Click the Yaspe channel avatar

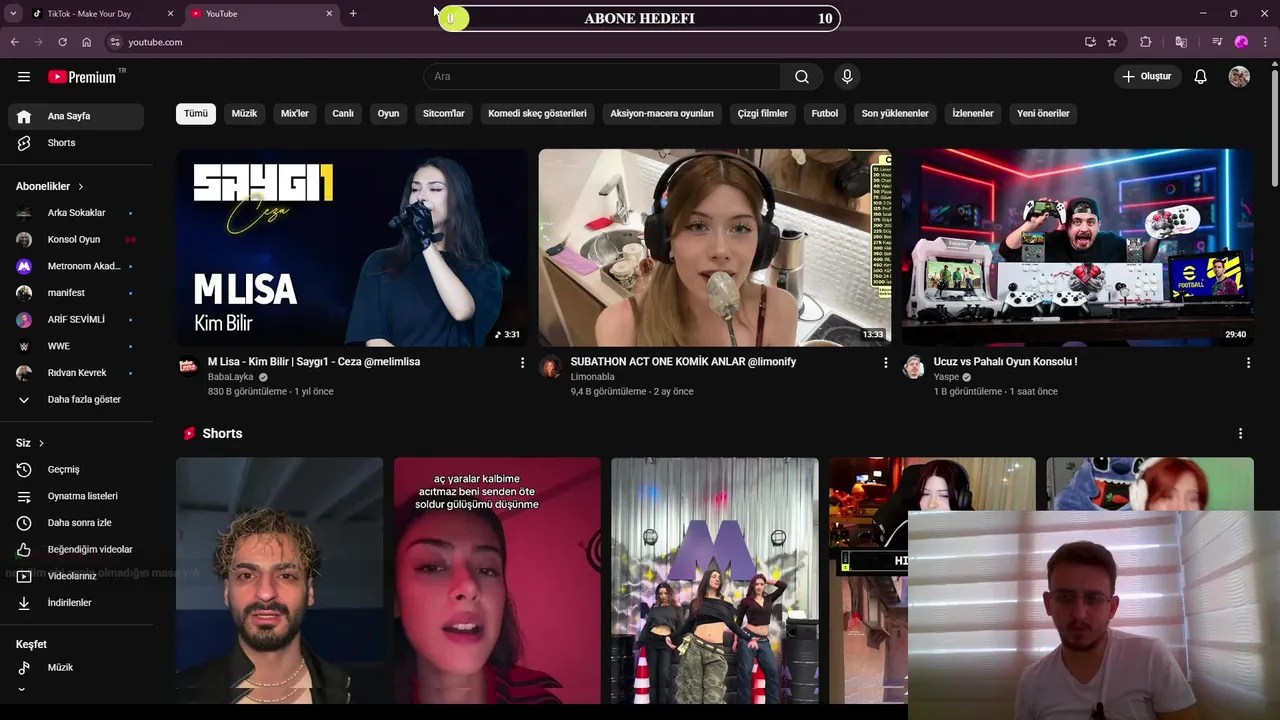tap(913, 367)
